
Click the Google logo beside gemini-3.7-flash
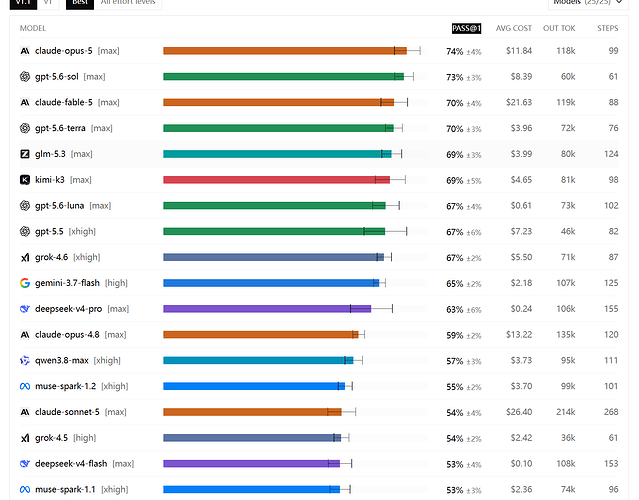click(x=25, y=283)
